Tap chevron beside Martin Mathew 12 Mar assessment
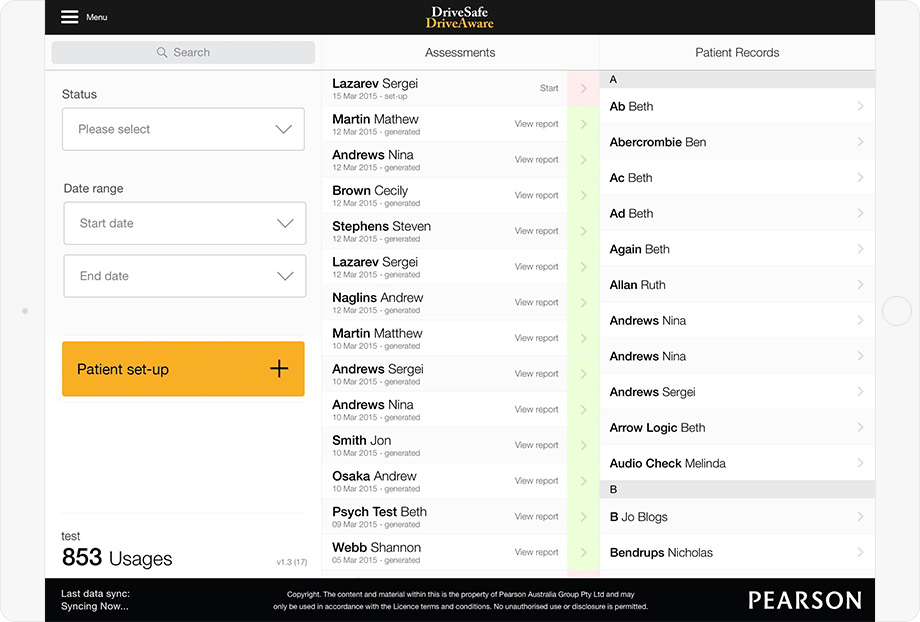This screenshot has width=920, height=622. click(583, 124)
